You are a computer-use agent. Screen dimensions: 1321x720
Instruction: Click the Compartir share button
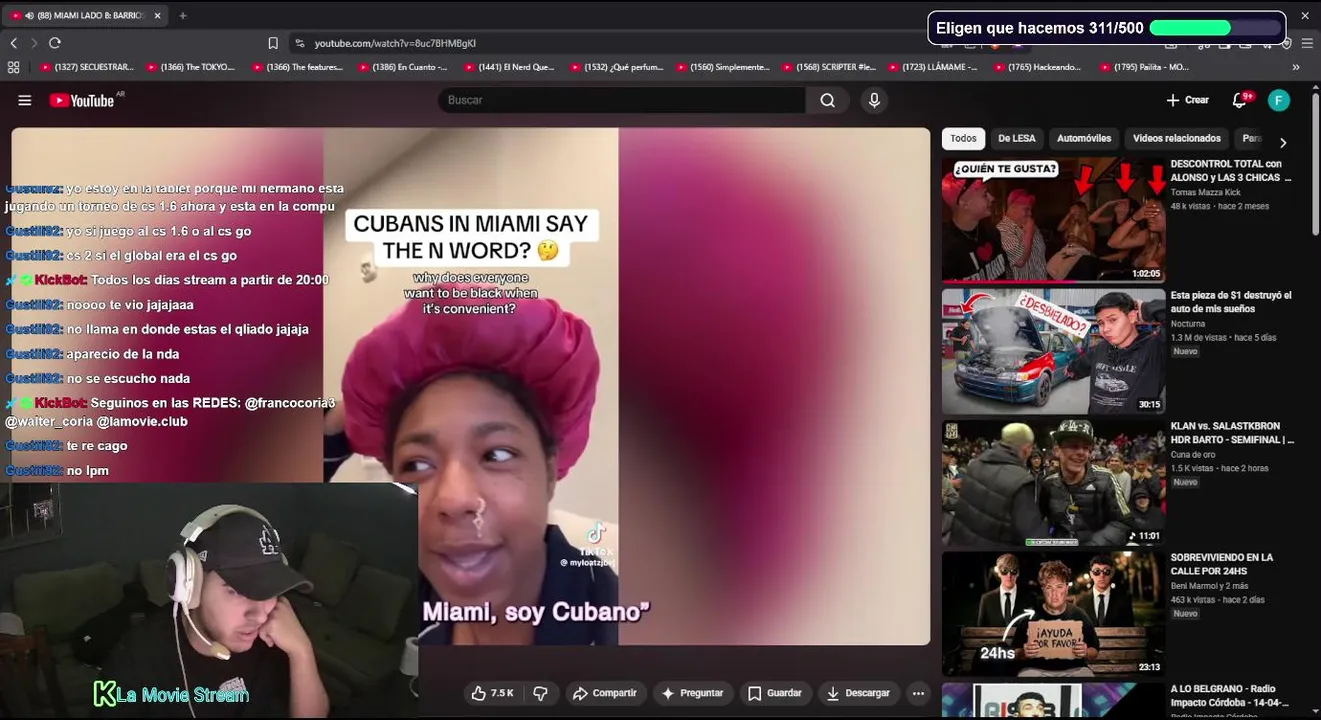coord(604,693)
